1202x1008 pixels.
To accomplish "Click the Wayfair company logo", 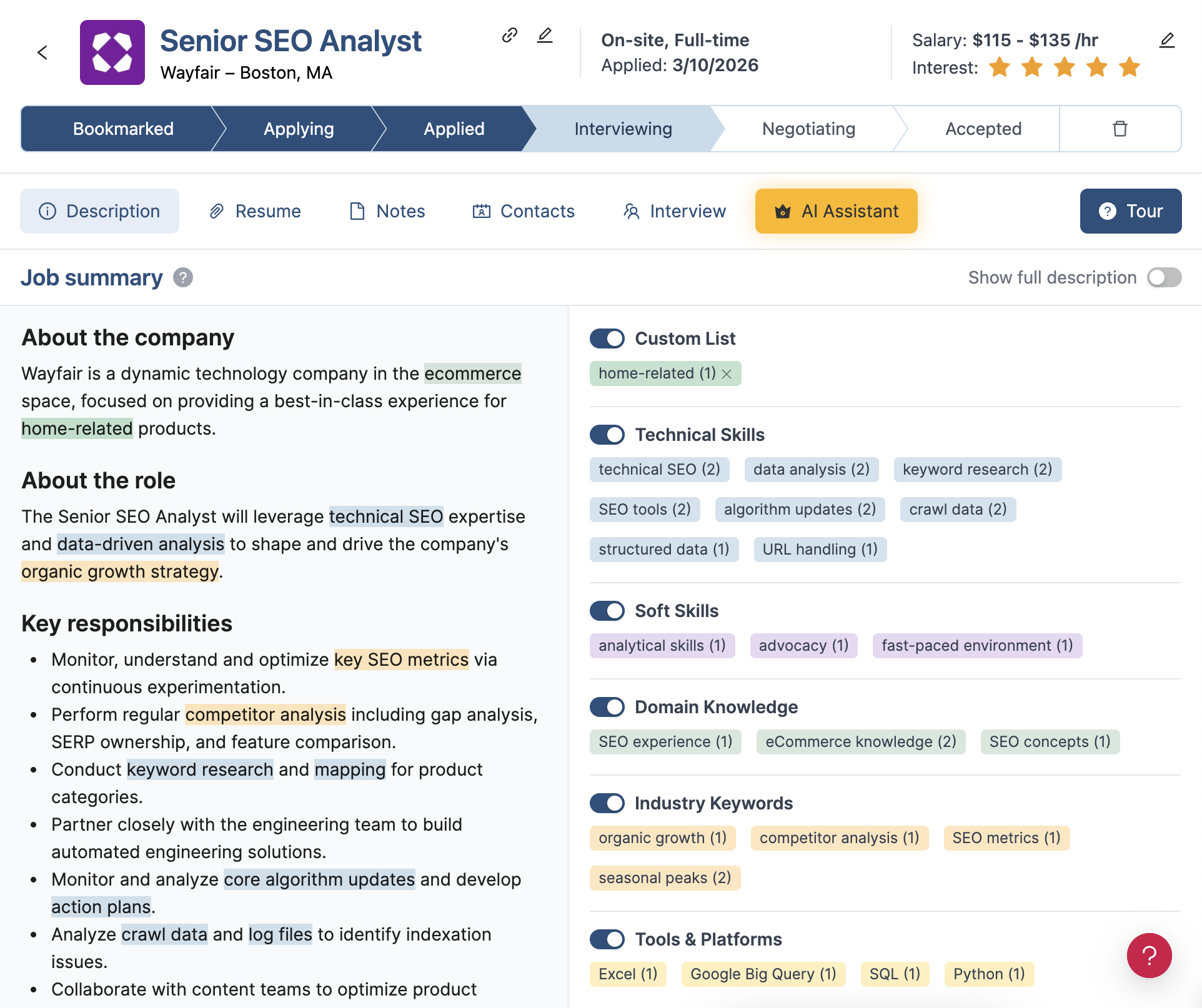I will coord(112,52).
